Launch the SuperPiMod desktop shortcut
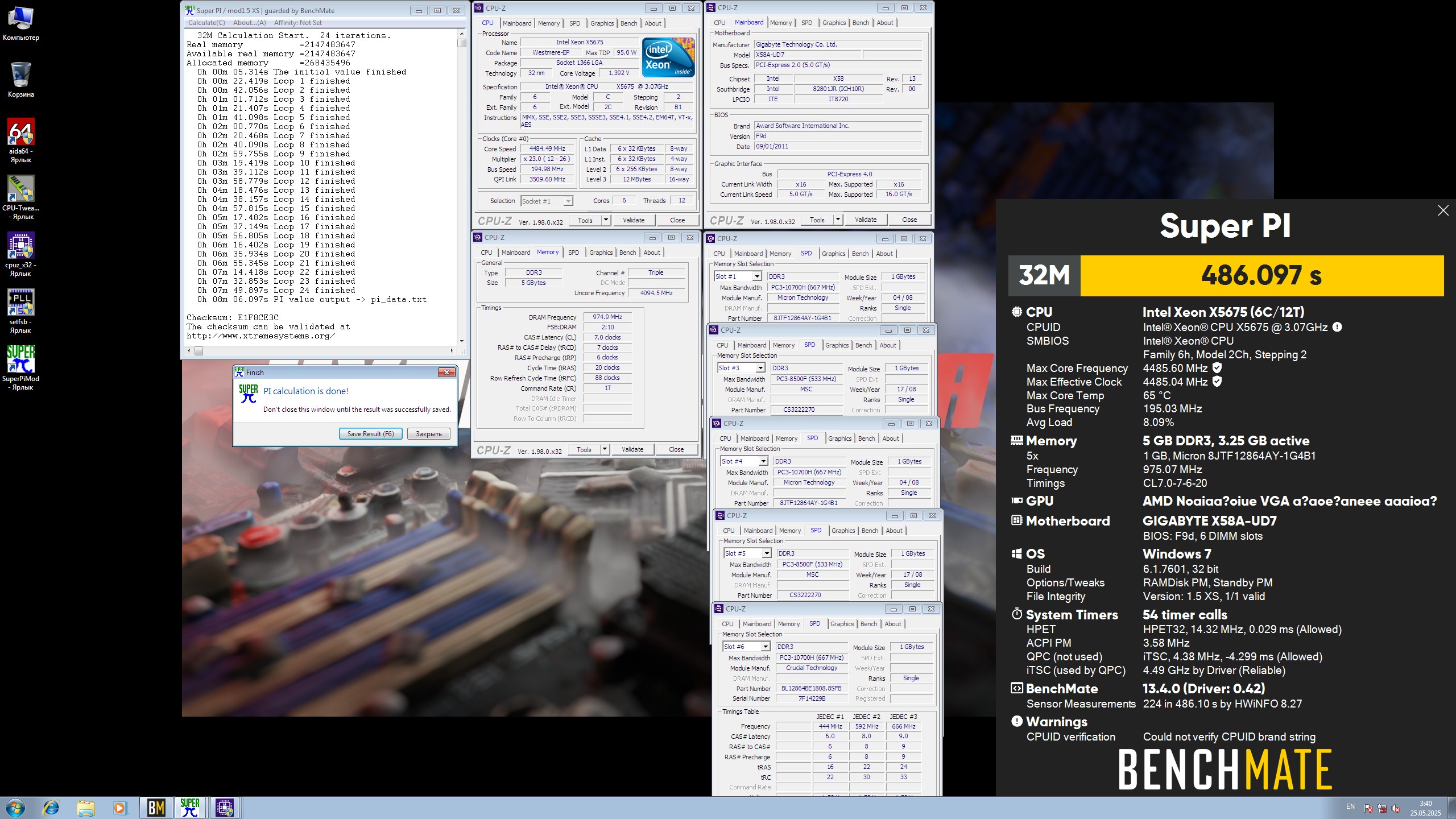 21,367
